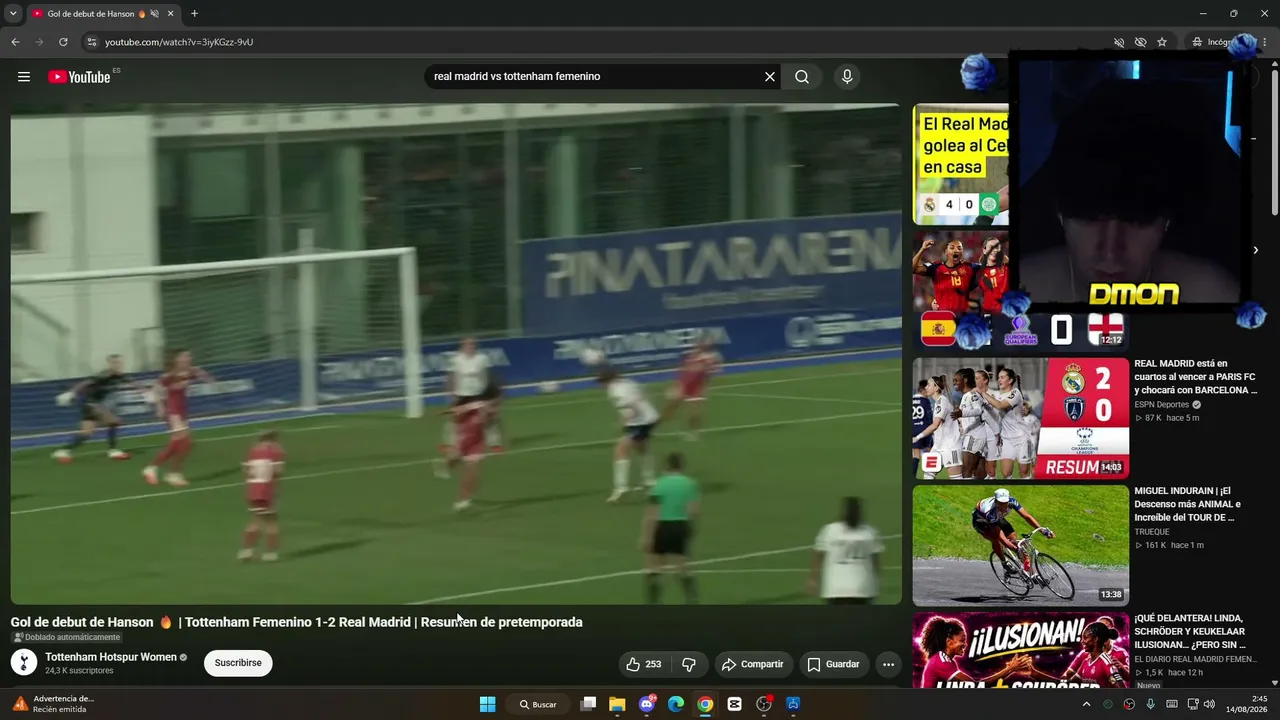The image size is (1280, 720).
Task: Open Tottenham Hotspur Women channel avatar
Action: pos(24,662)
